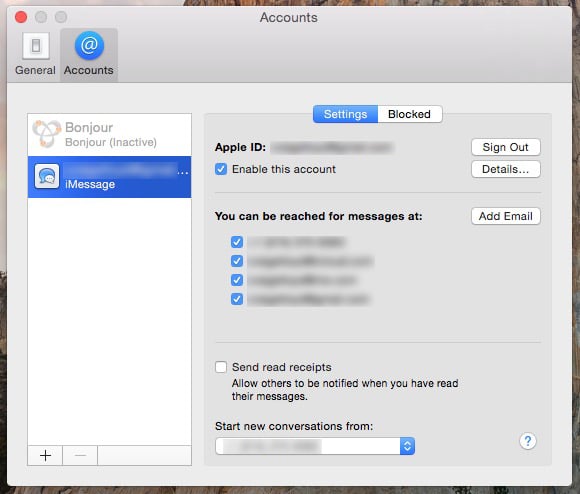
Task: Select the iMessage account row
Action: pyautogui.click(x=109, y=177)
